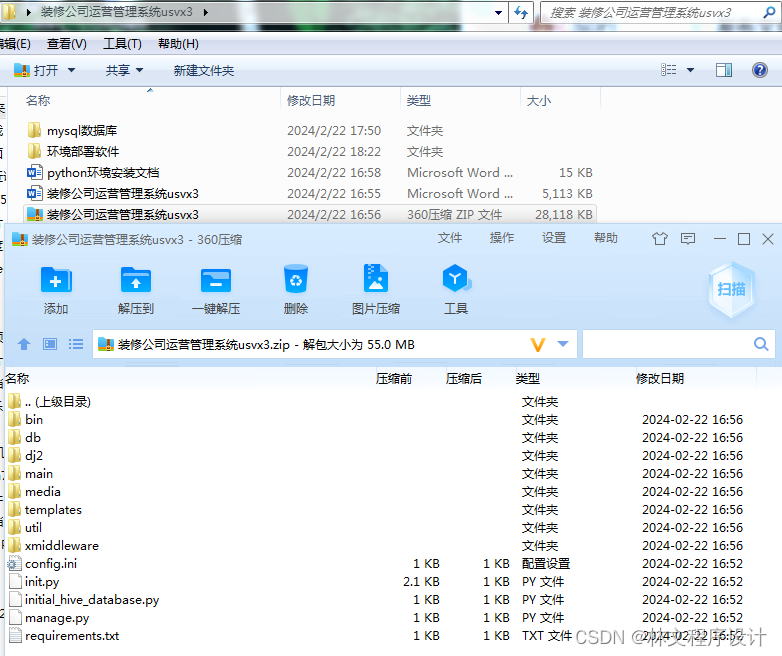Click the 解压到 extract-to icon

click(136, 280)
